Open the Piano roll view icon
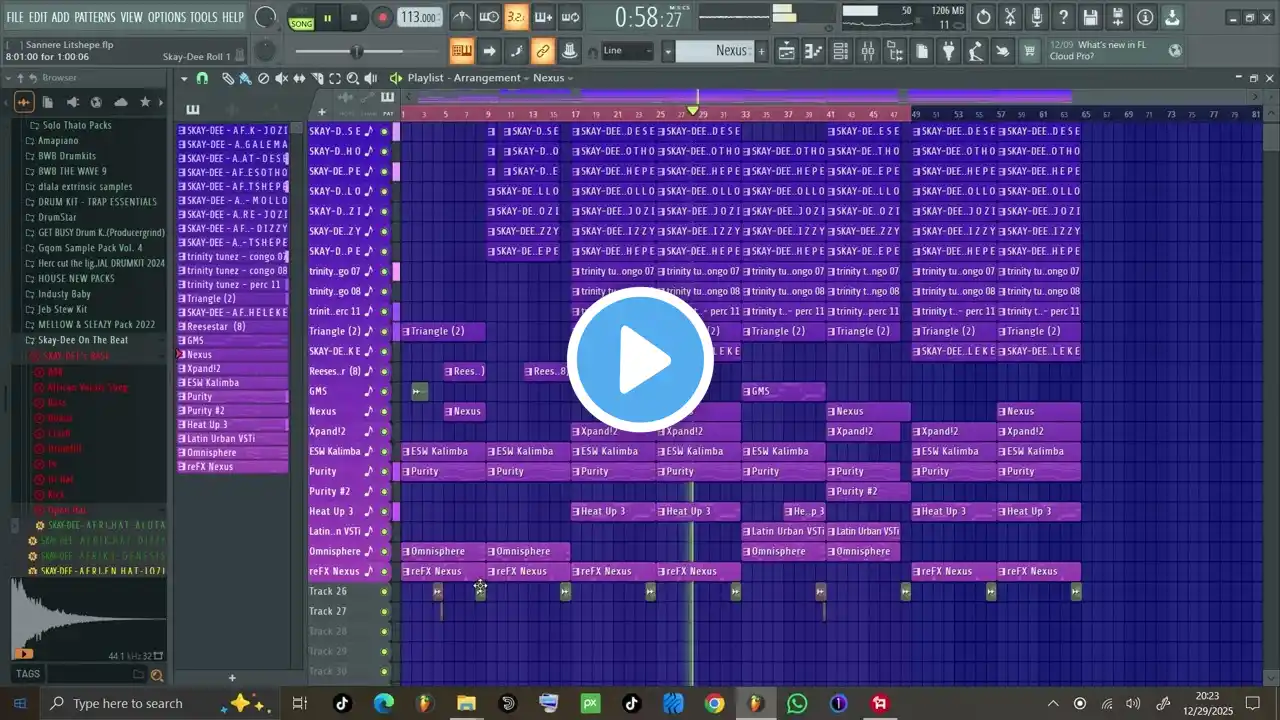 (814, 51)
